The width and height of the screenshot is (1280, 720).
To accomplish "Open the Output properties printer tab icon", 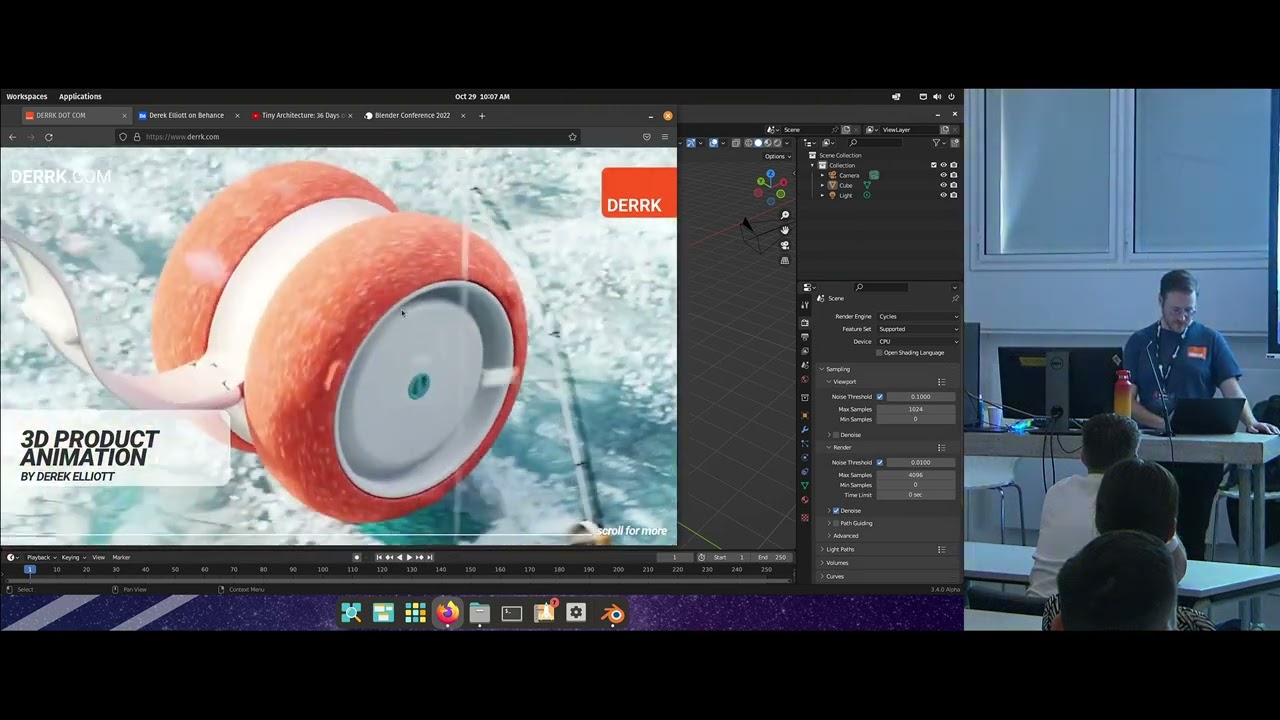I will (805, 337).
